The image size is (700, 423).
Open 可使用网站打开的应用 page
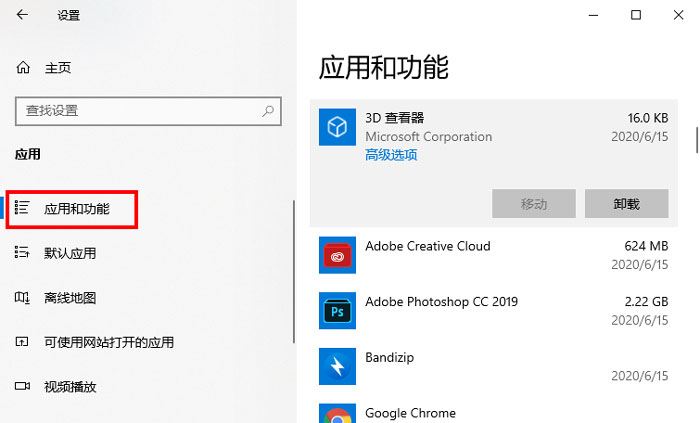pos(109,343)
